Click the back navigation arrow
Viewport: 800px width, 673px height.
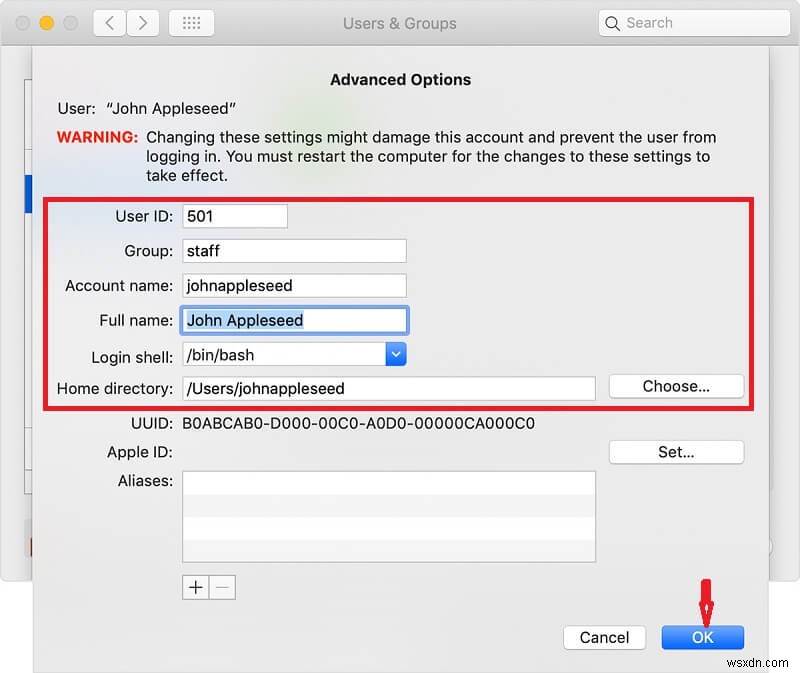coord(109,22)
